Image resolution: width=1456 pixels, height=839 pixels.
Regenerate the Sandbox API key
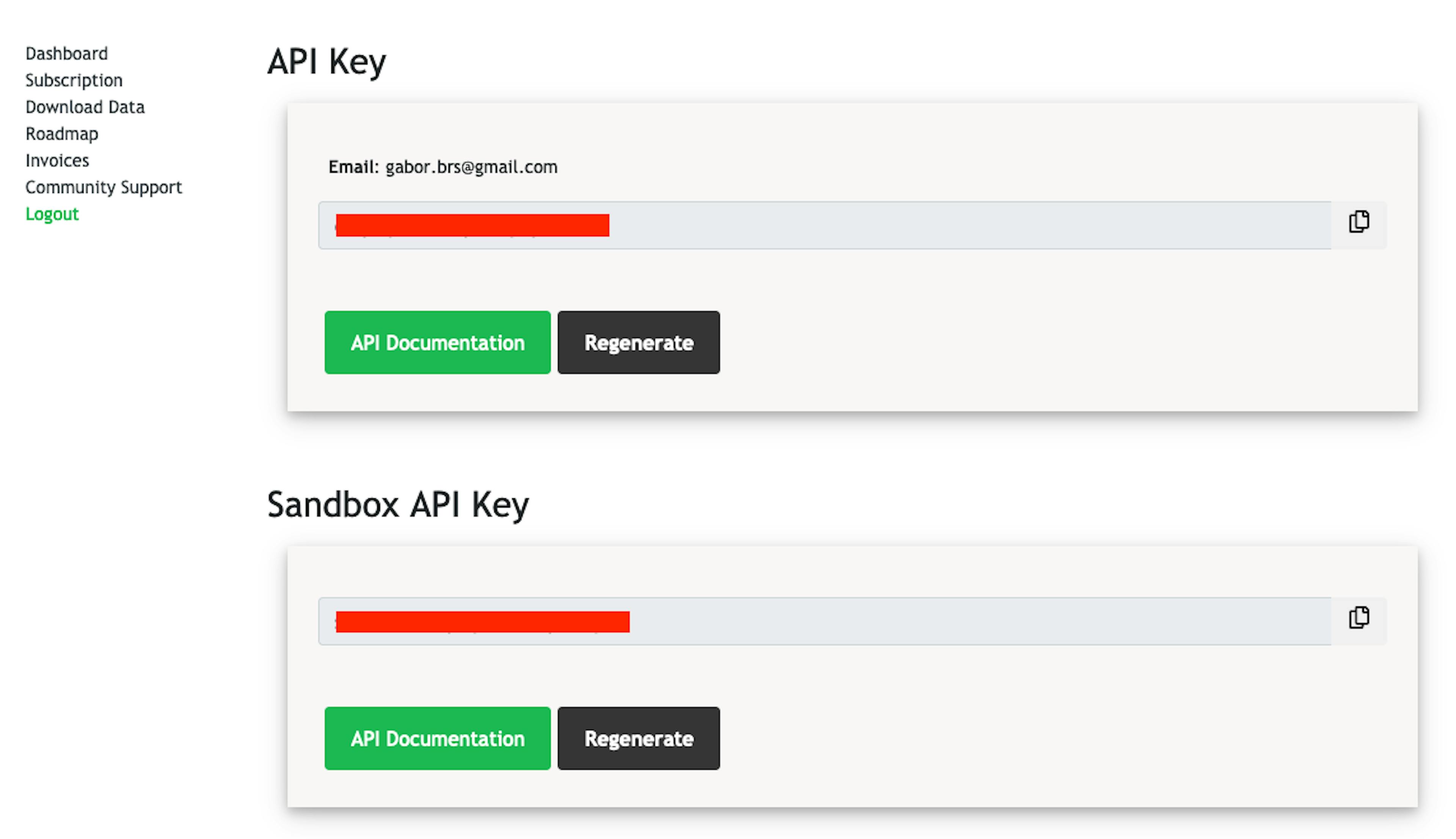click(x=638, y=739)
